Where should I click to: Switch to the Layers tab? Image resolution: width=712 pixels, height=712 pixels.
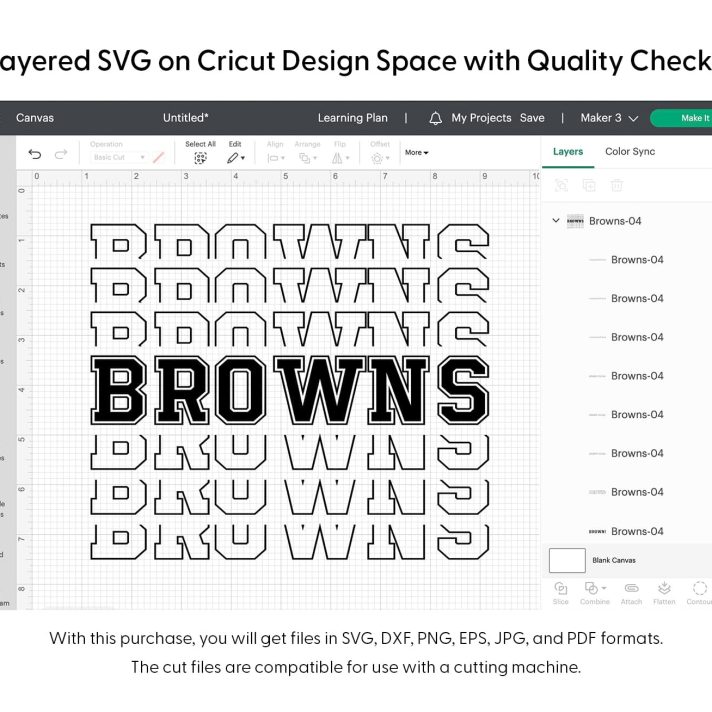(x=568, y=152)
